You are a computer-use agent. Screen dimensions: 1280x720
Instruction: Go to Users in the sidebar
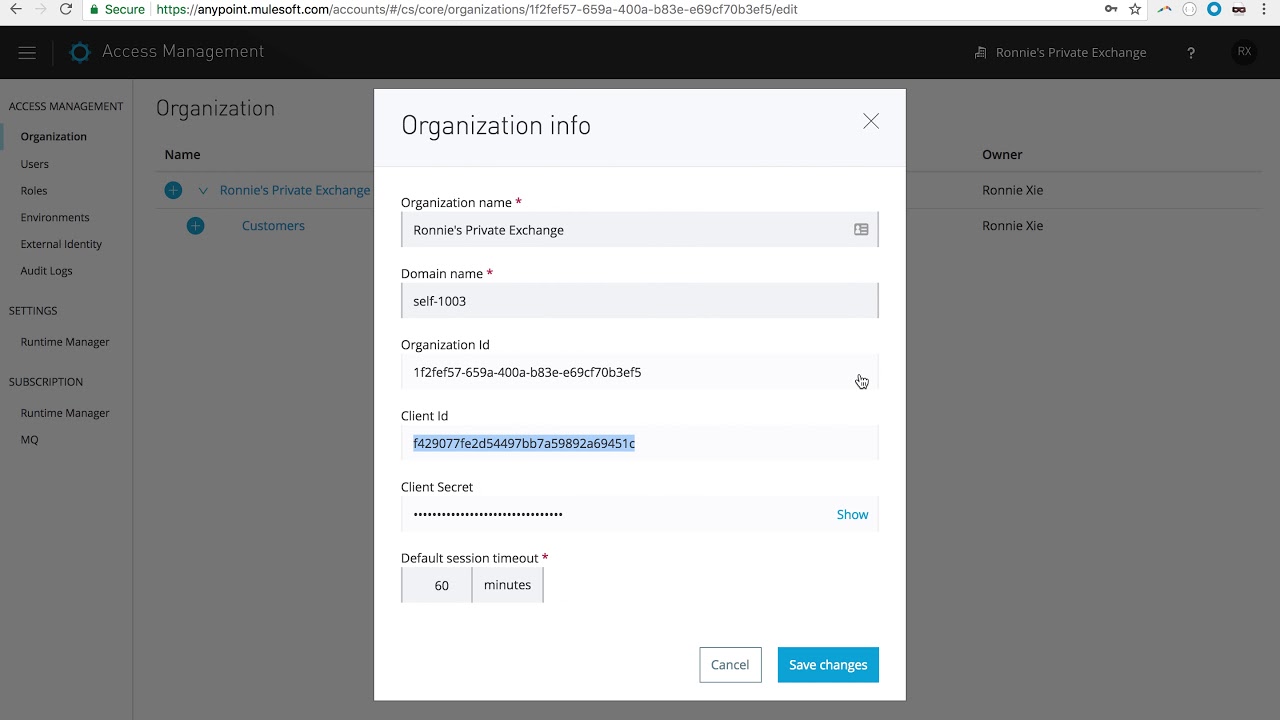[35, 164]
